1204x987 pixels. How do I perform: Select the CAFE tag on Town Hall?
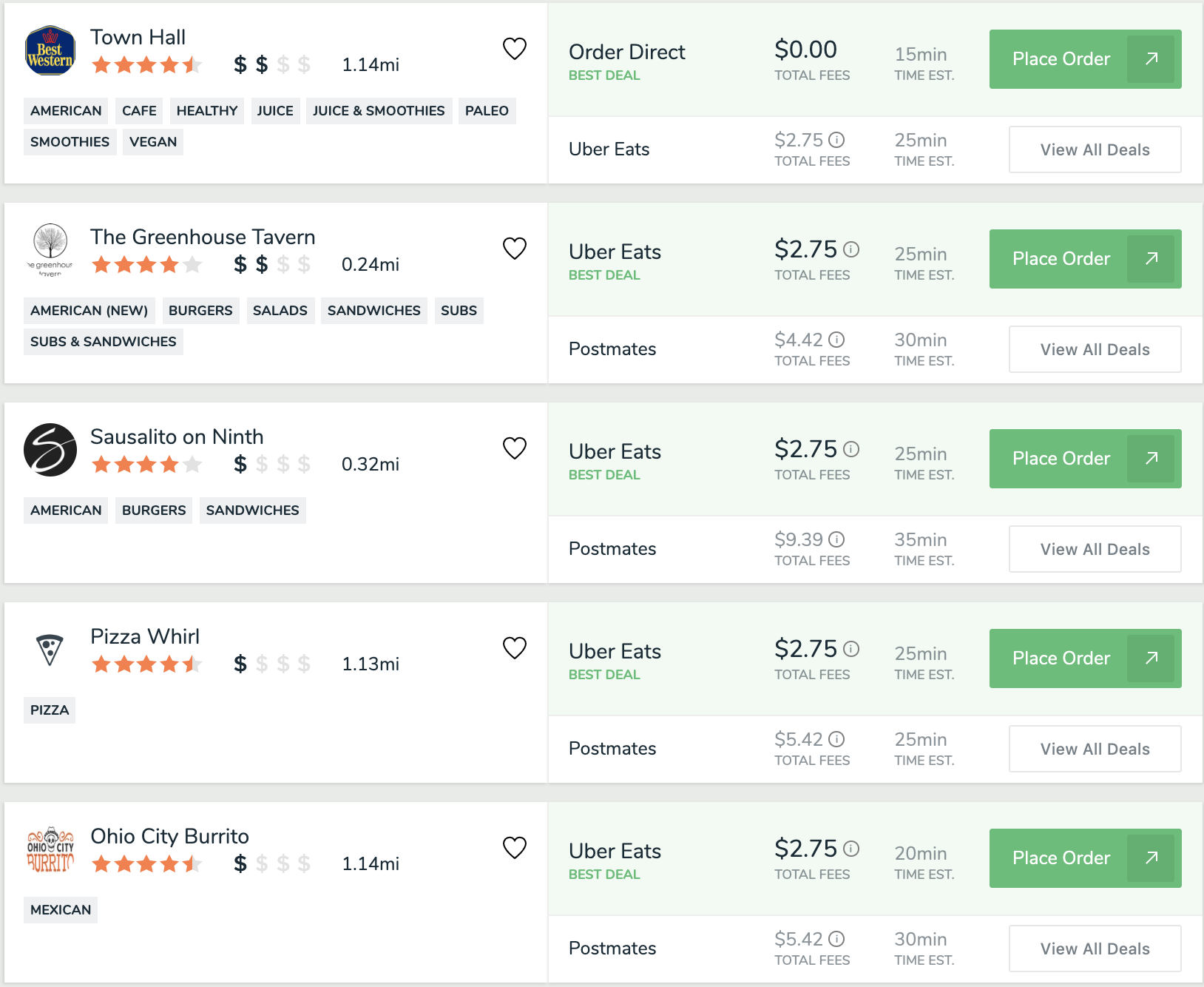[139, 111]
